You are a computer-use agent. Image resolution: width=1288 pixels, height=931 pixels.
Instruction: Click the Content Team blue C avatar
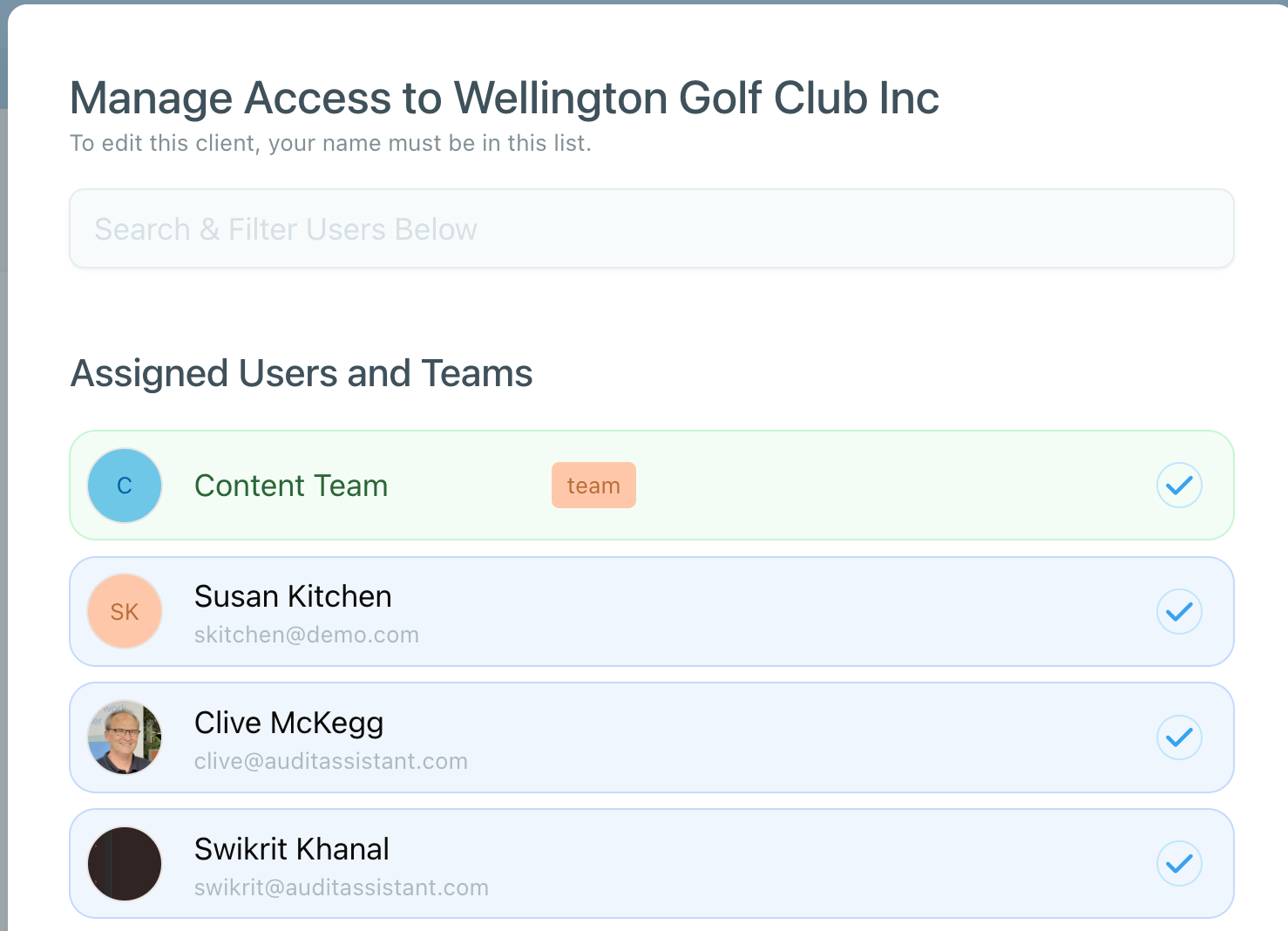[x=125, y=486]
